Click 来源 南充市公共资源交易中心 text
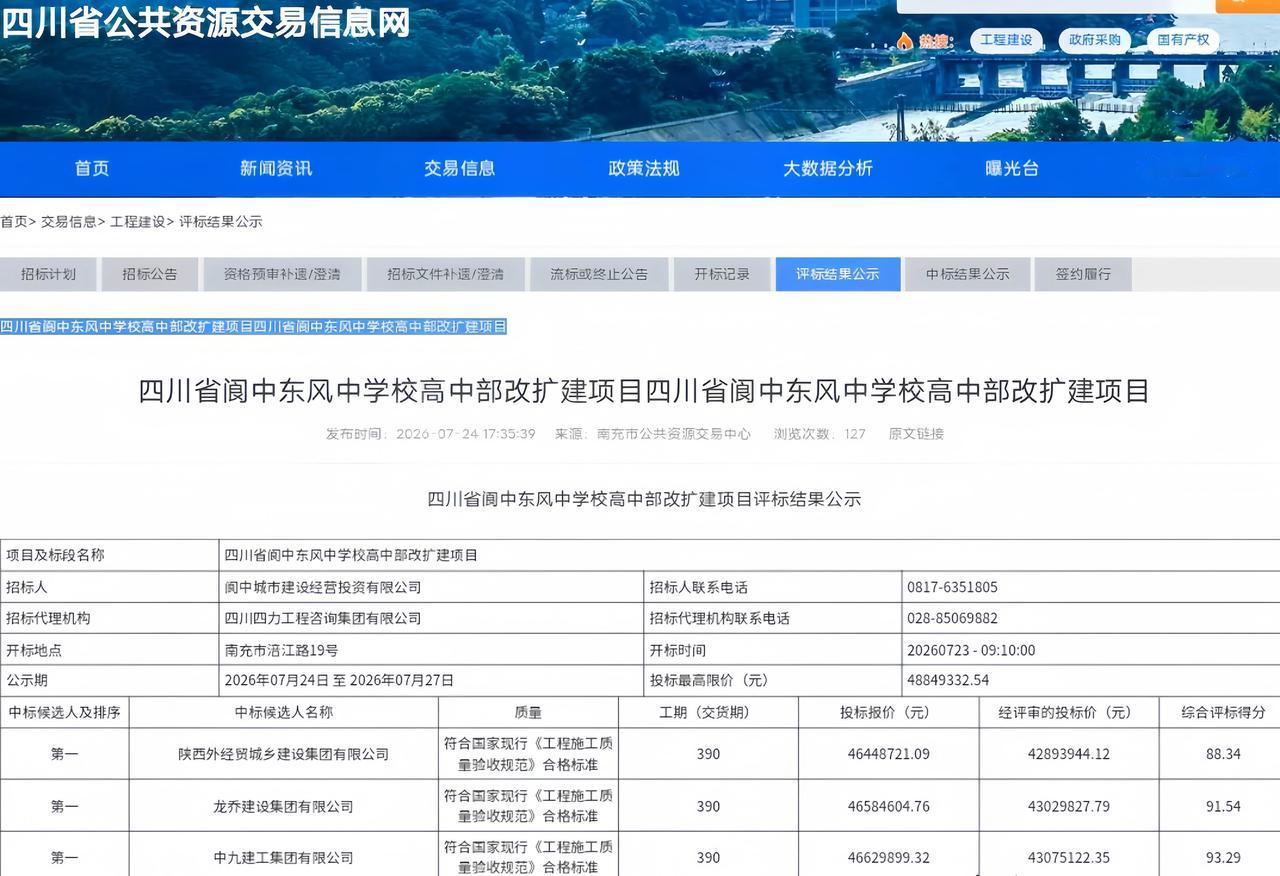The width and height of the screenshot is (1280, 876). 653,434
